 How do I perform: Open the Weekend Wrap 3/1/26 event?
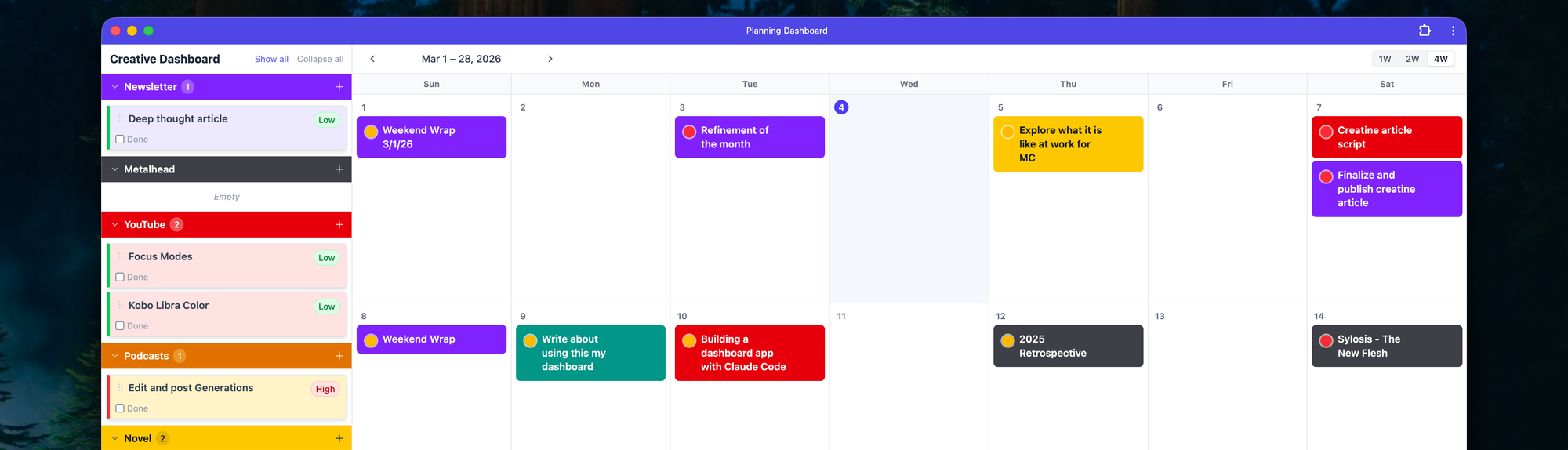(x=431, y=137)
